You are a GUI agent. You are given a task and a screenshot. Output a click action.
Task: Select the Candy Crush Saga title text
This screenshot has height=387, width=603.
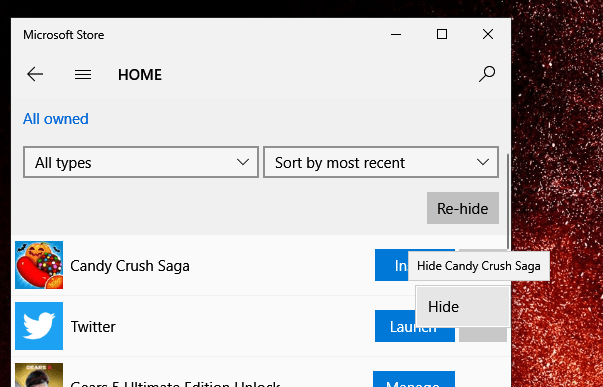[x=130, y=266]
